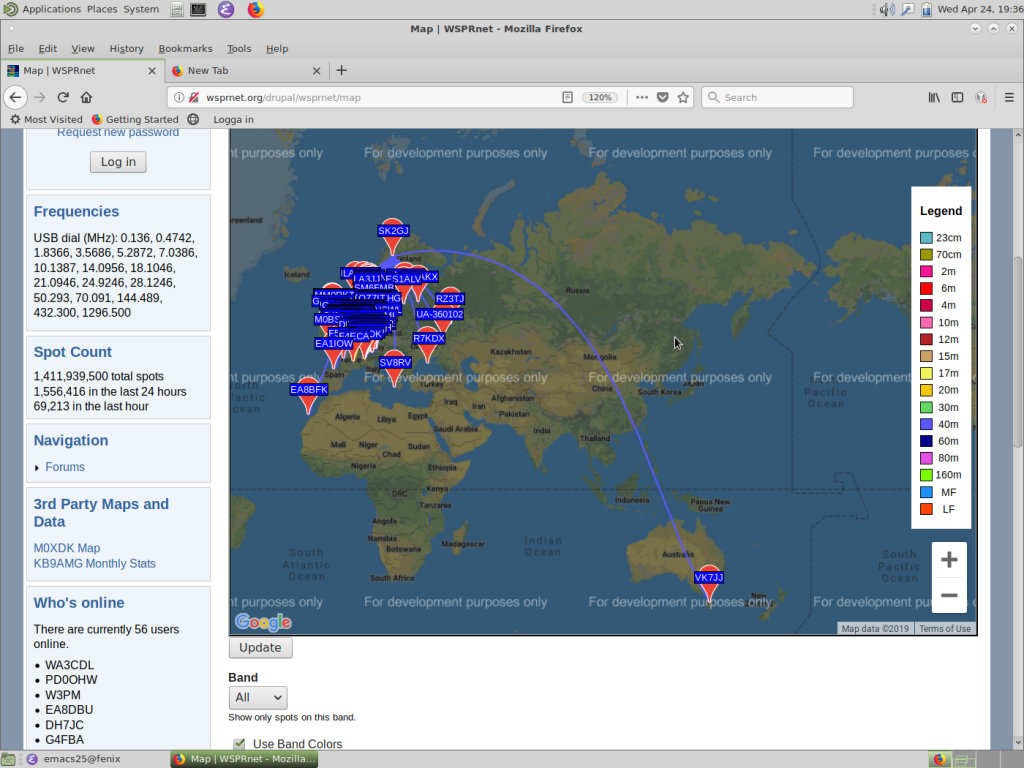Show sidebars icon in toolbar

point(957,97)
